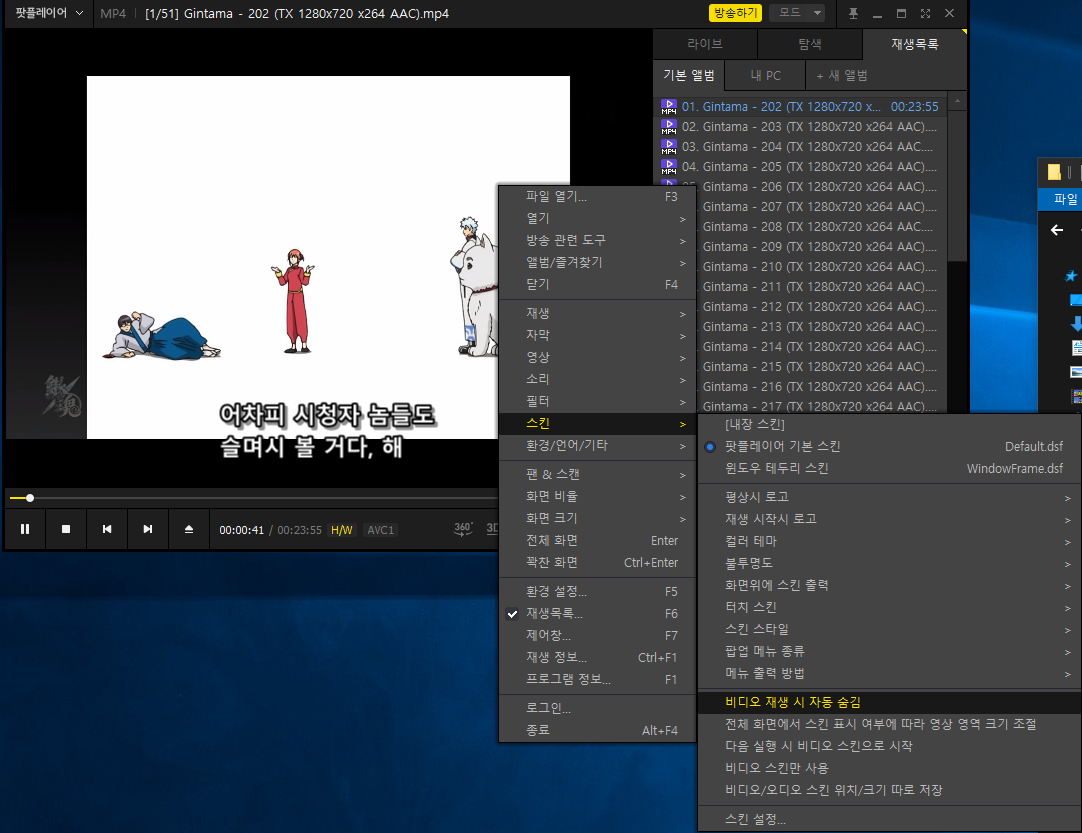This screenshot has width=1082, height=833.
Task: Open the 팟플레이어 main menu dropdown
Action: (49, 13)
